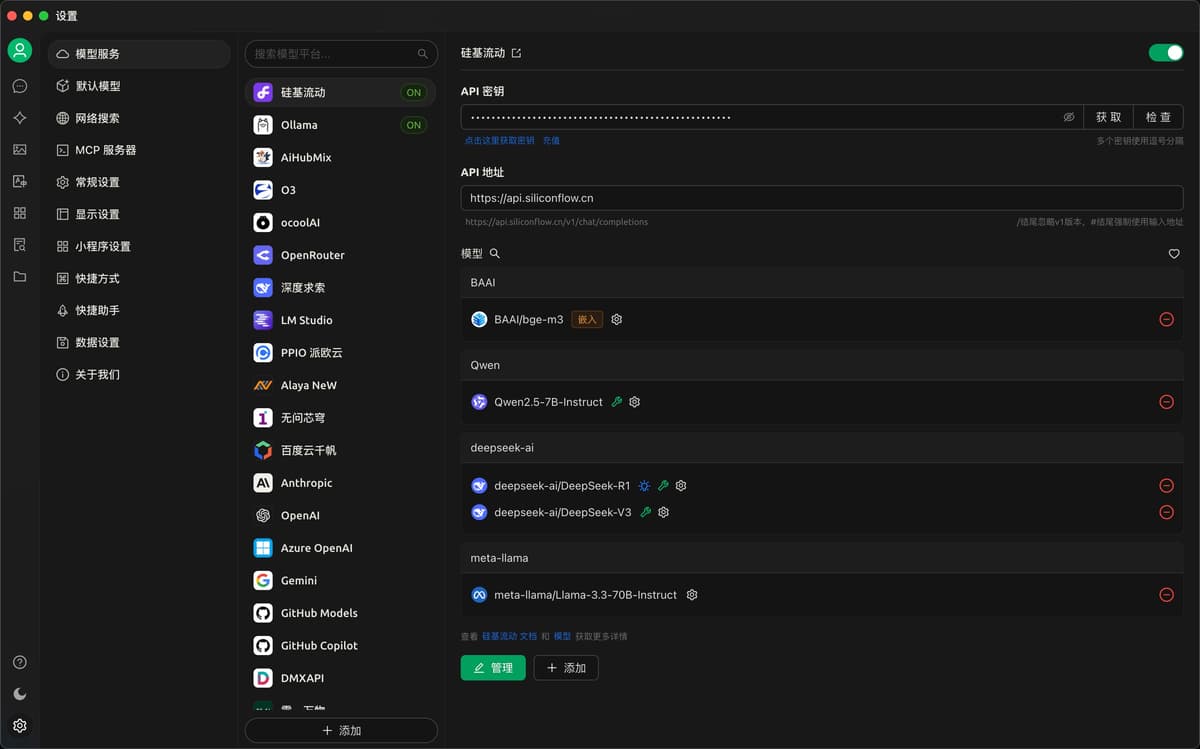Click the API 地址 input field
Image resolution: width=1200 pixels, height=749 pixels.
pyautogui.click(x=822, y=198)
